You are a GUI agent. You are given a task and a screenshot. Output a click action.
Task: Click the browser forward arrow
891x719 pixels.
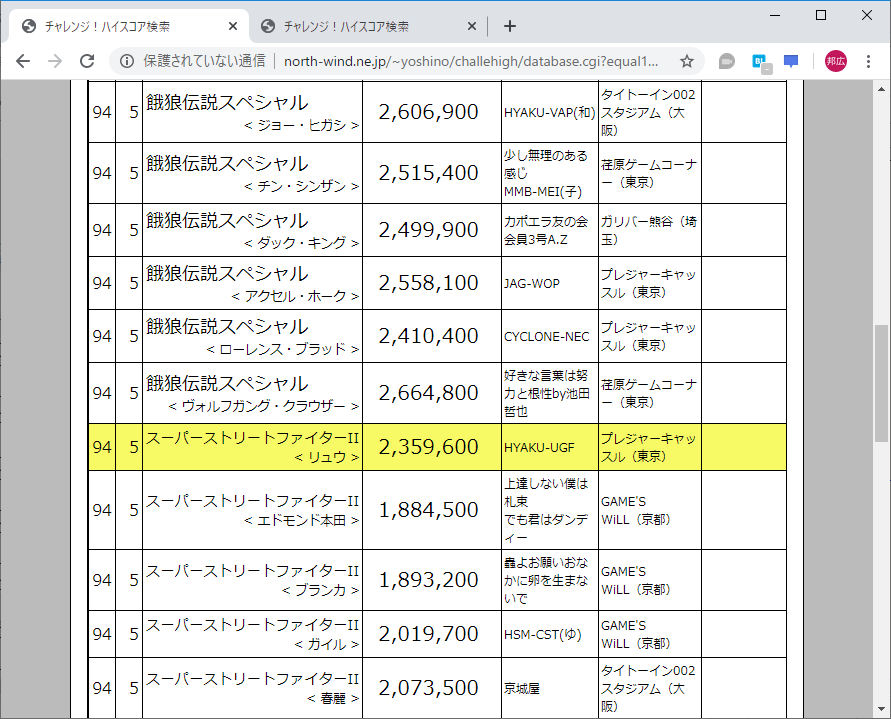[55, 61]
